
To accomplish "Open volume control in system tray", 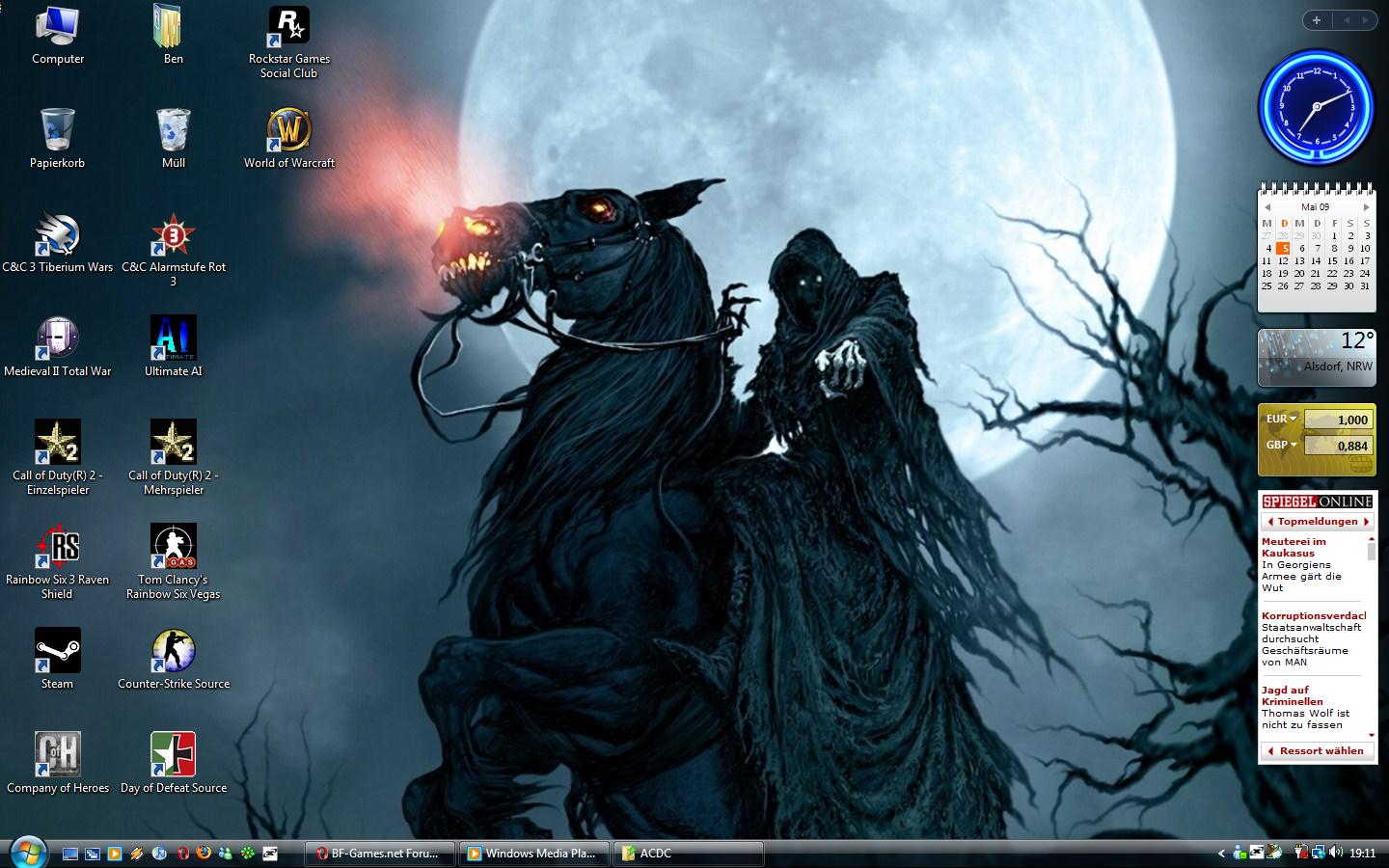I will point(1336,853).
